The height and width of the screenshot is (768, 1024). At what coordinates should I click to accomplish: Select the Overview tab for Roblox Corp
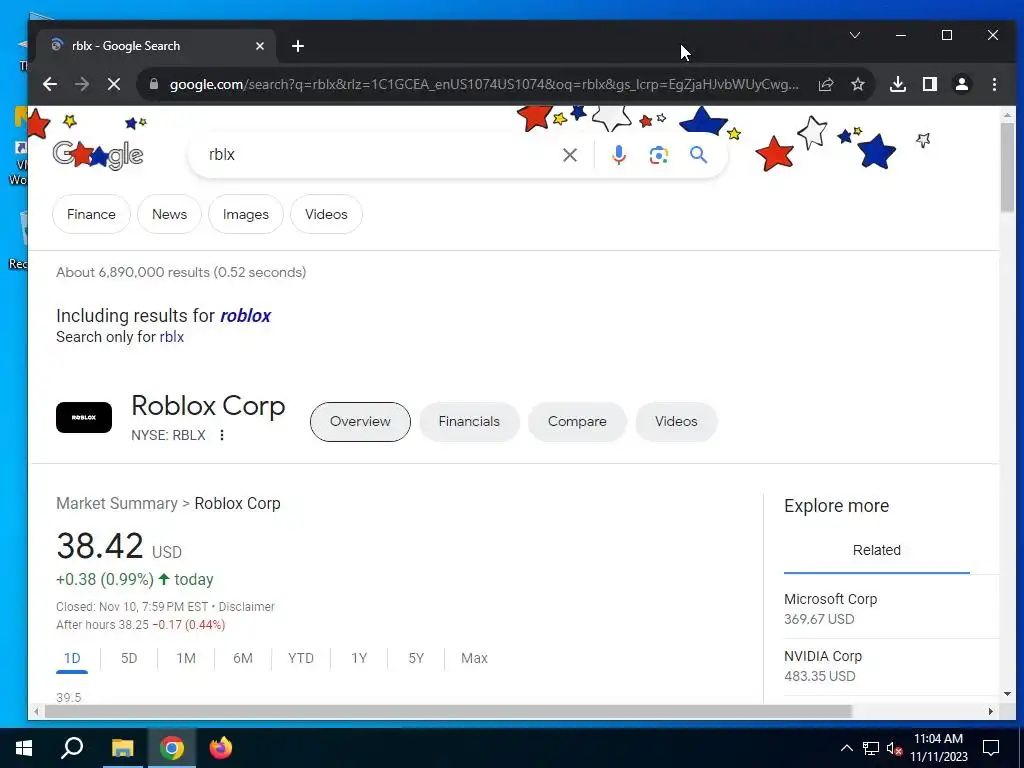[360, 422]
